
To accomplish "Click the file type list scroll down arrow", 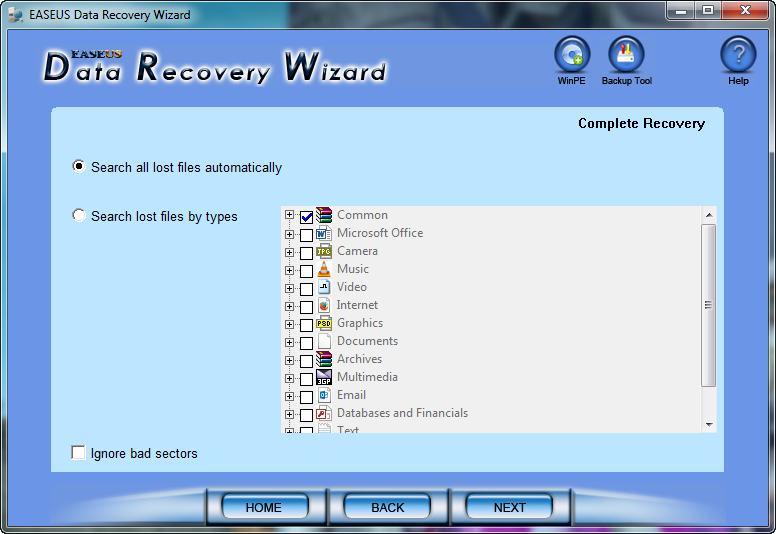I will 709,425.
